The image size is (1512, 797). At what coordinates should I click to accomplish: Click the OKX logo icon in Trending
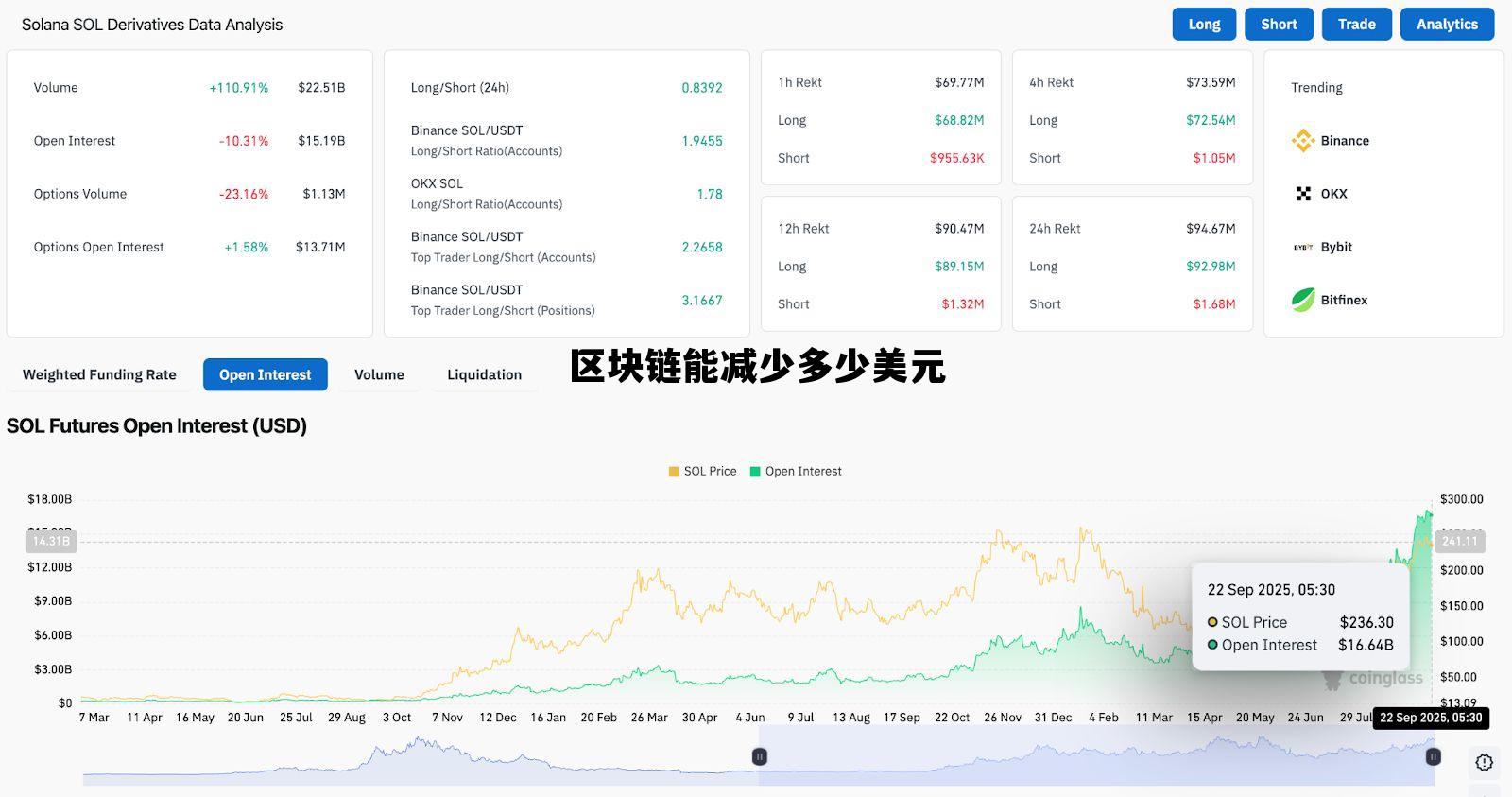click(x=1303, y=194)
